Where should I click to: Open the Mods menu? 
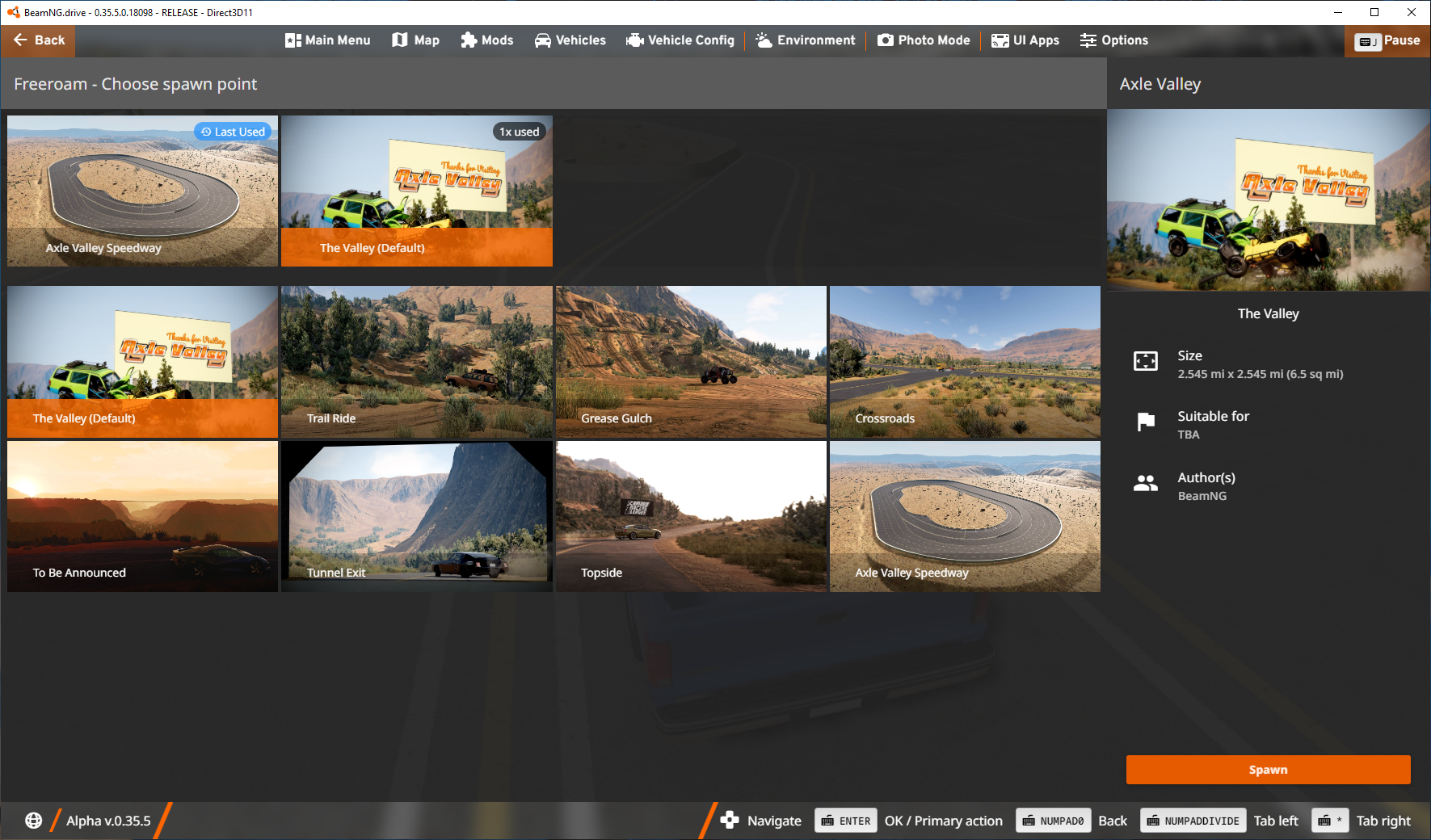click(486, 40)
